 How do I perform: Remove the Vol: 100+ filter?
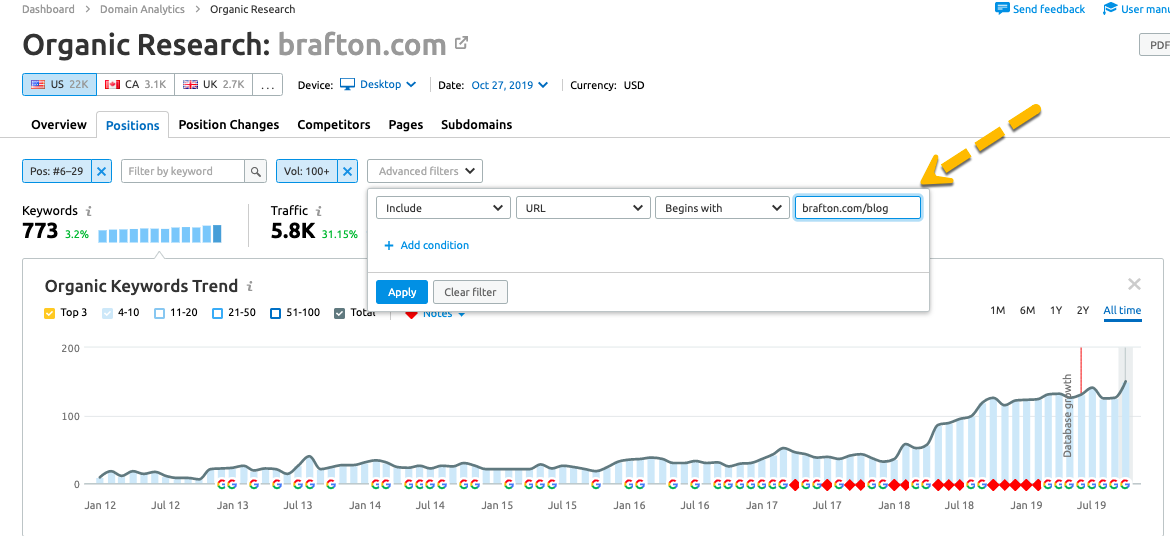coord(347,171)
